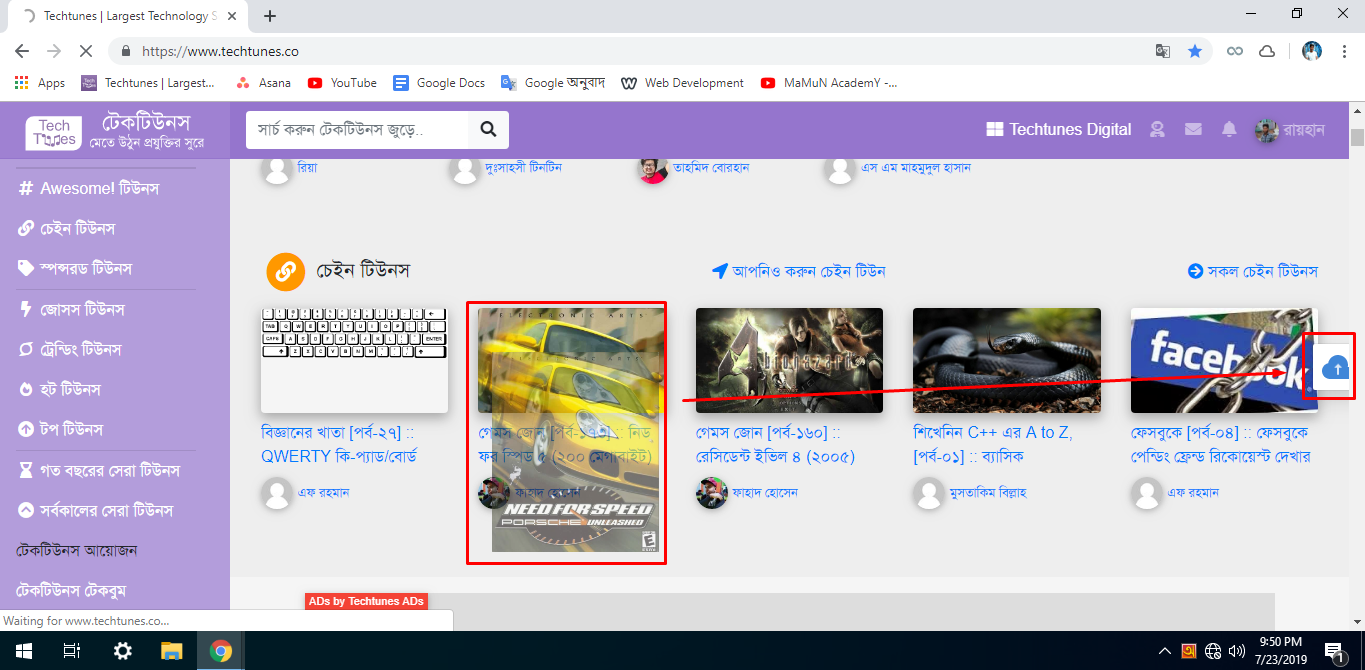Open রায়হান user profile avatar

1267,130
